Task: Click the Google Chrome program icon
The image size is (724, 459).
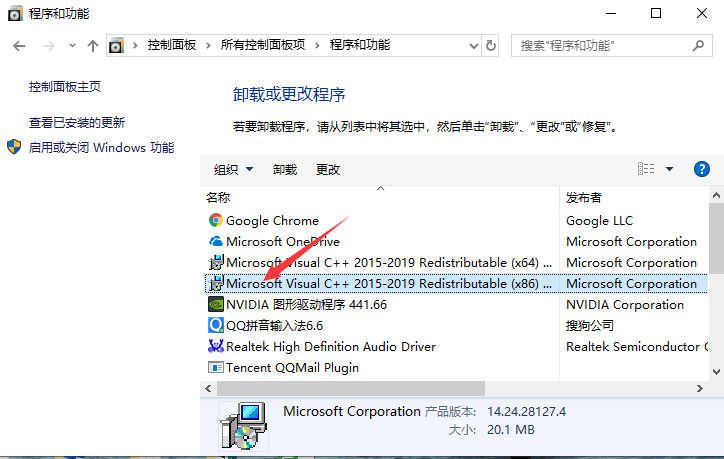Action: click(215, 221)
